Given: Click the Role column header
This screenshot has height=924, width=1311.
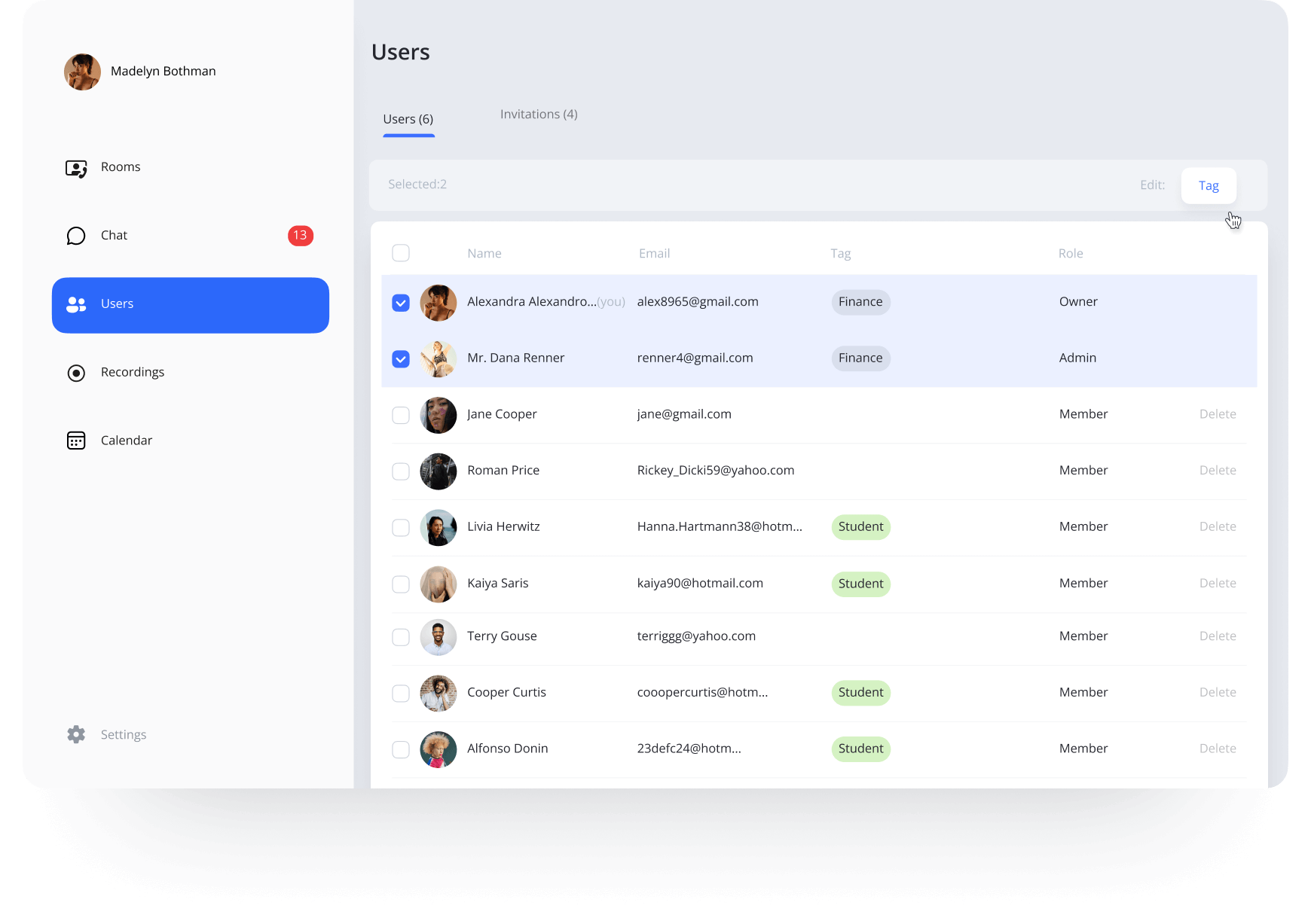Looking at the screenshot, I should tap(1071, 254).
